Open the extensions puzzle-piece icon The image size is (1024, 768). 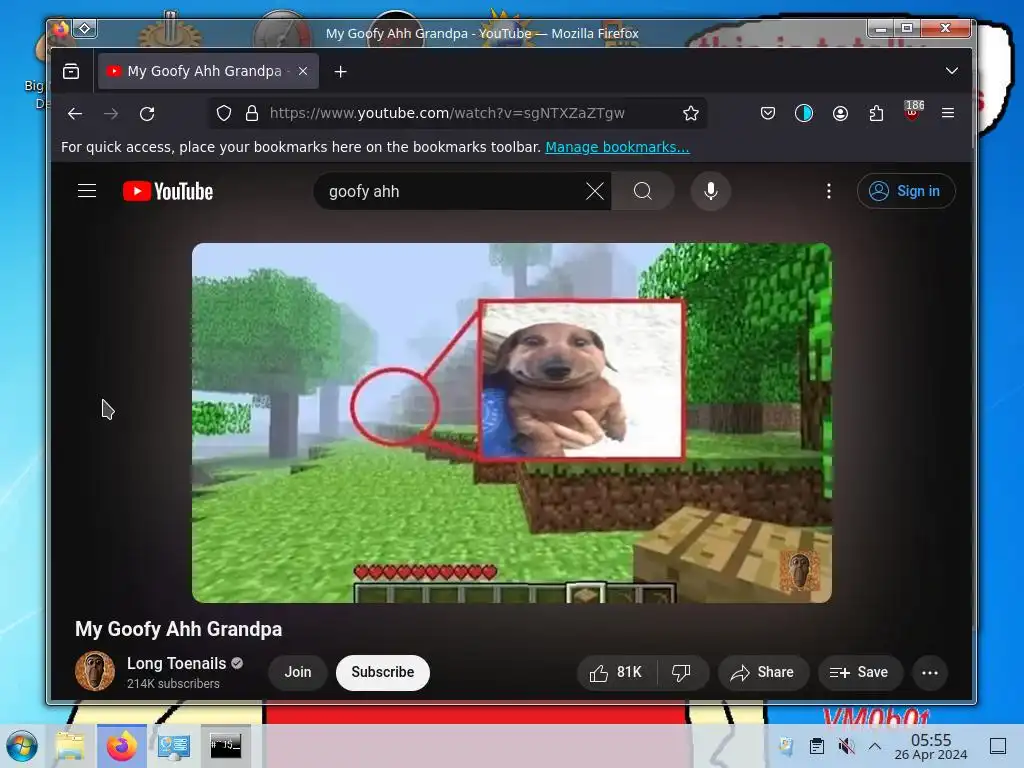click(x=876, y=114)
